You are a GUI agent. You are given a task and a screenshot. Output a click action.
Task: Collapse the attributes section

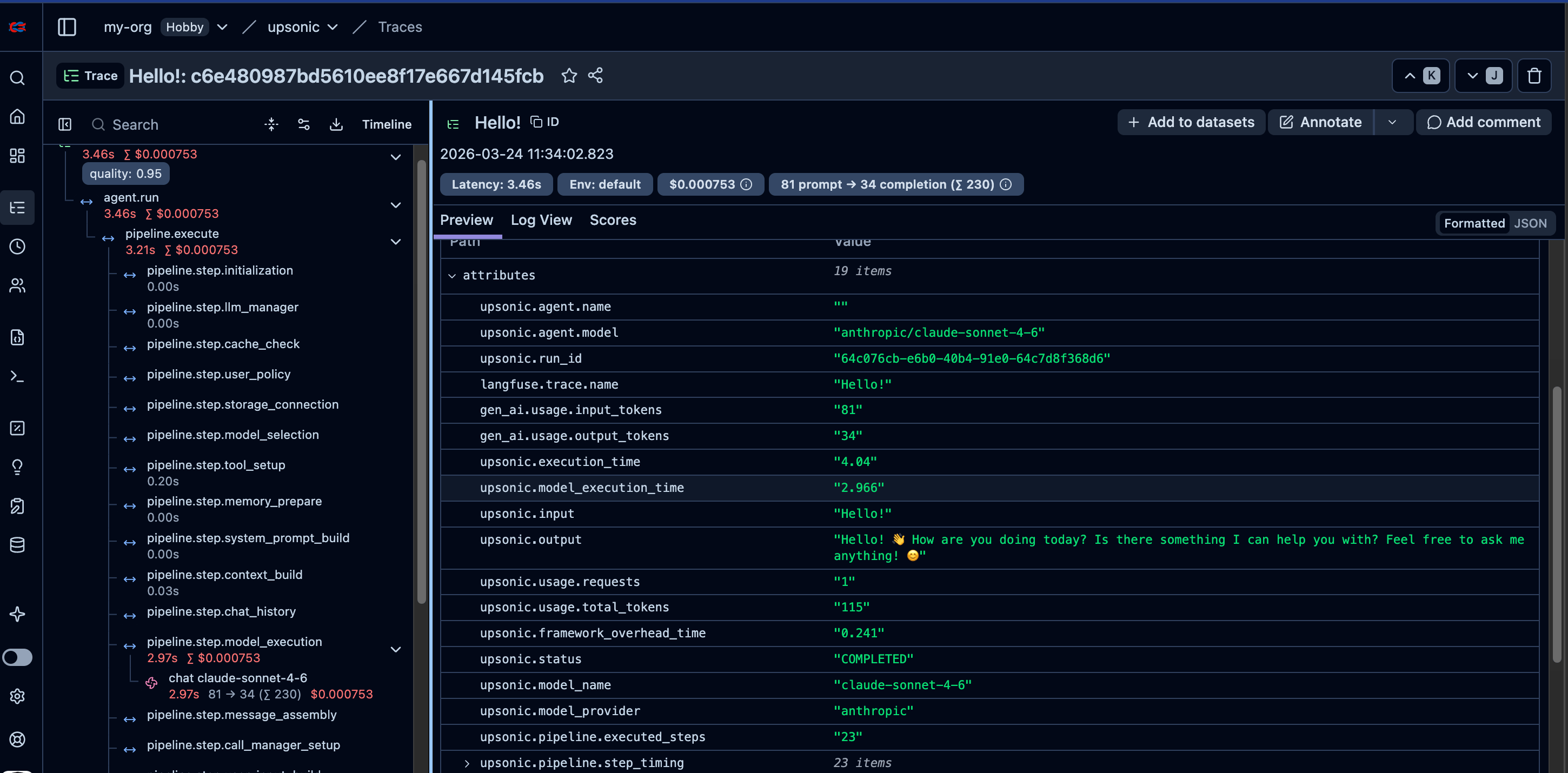(452, 276)
